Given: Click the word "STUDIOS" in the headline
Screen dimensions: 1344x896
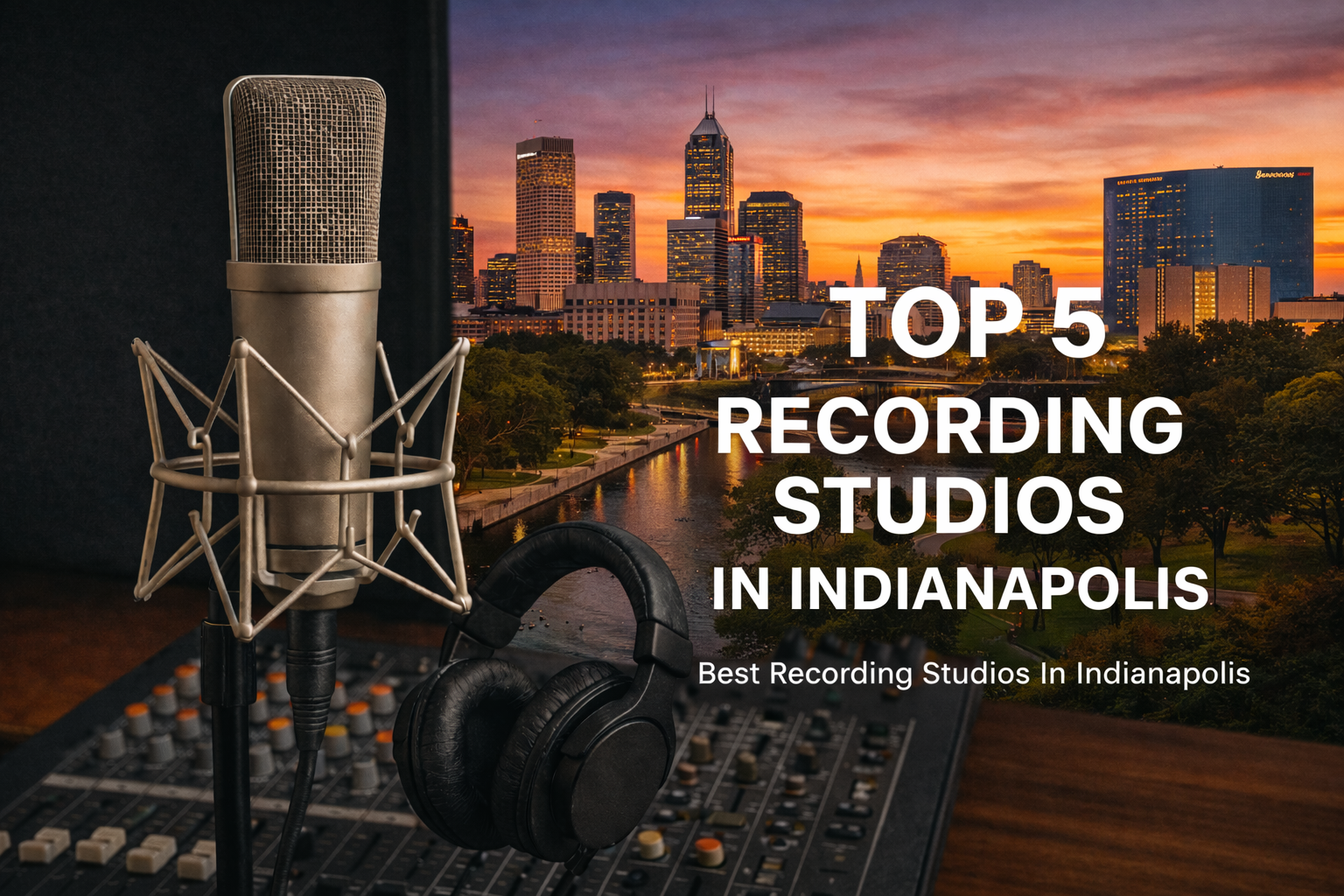Looking at the screenshot, I should (950, 505).
